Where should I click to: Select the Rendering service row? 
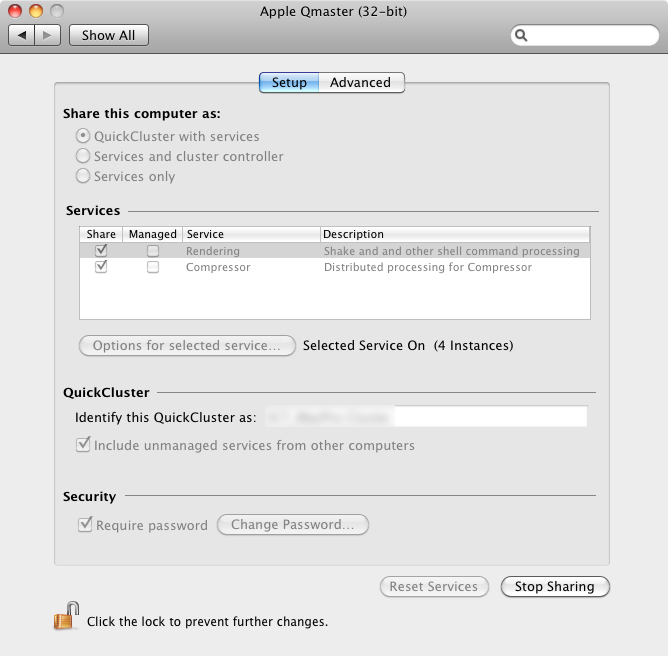point(335,250)
